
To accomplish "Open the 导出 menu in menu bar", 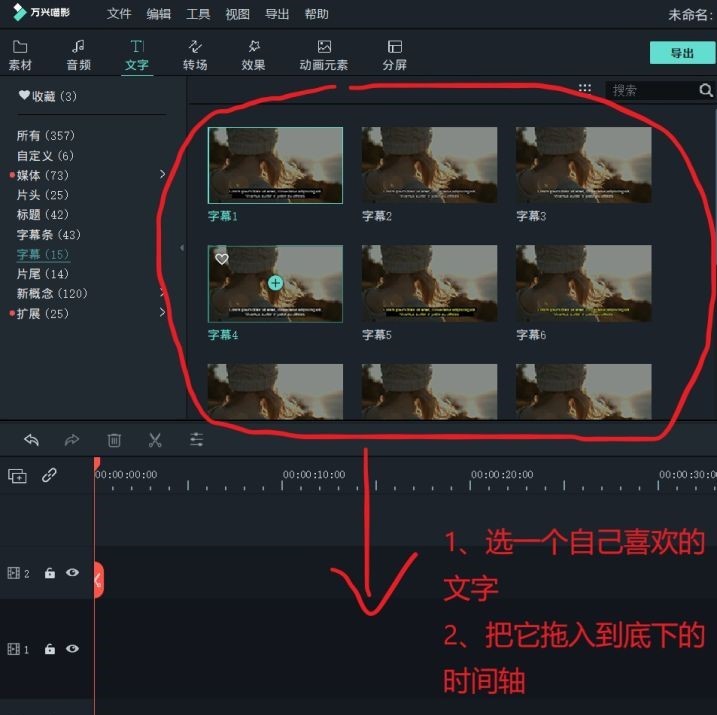I will [277, 14].
